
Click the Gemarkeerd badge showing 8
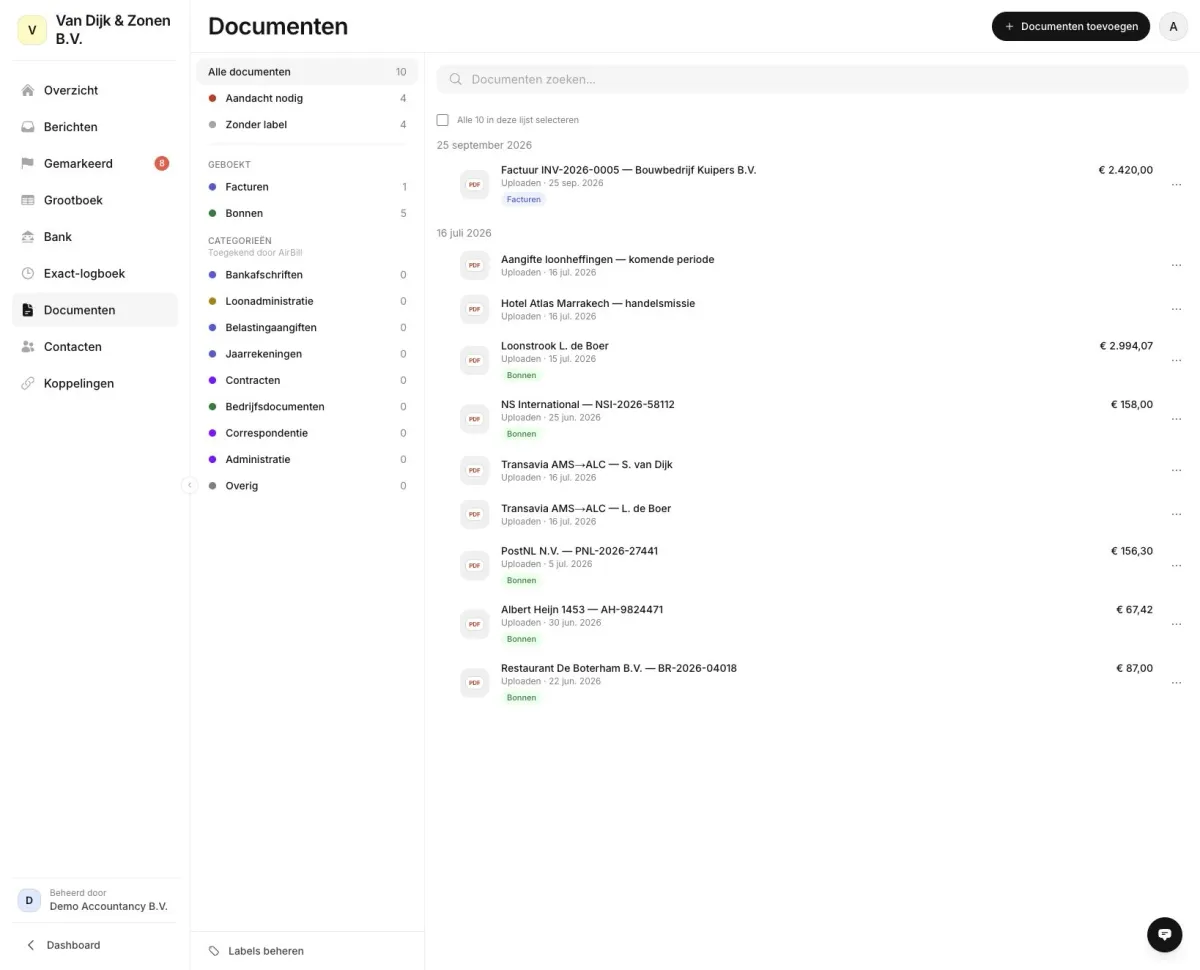161,163
